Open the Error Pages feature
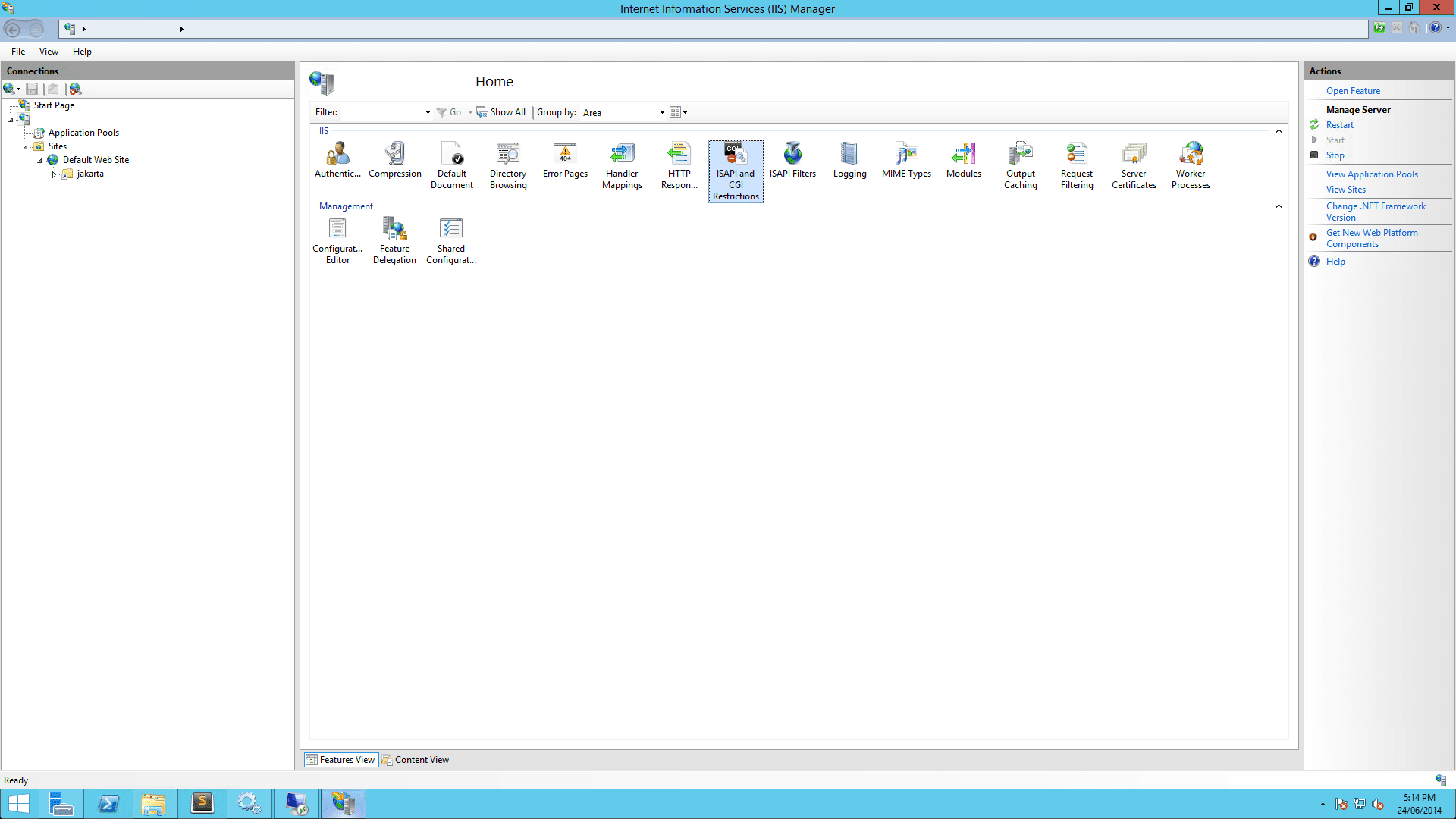The image size is (1456, 819). 565,160
